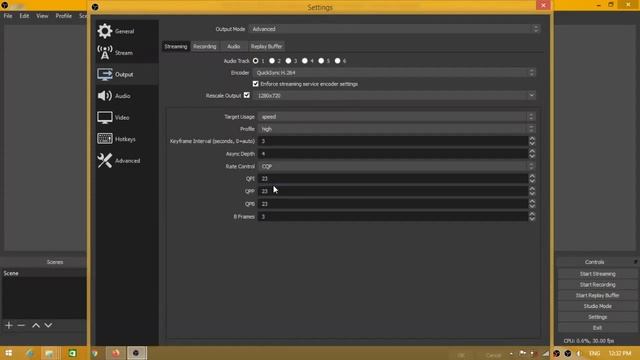Adjust QPI stepper arrows

(532, 179)
